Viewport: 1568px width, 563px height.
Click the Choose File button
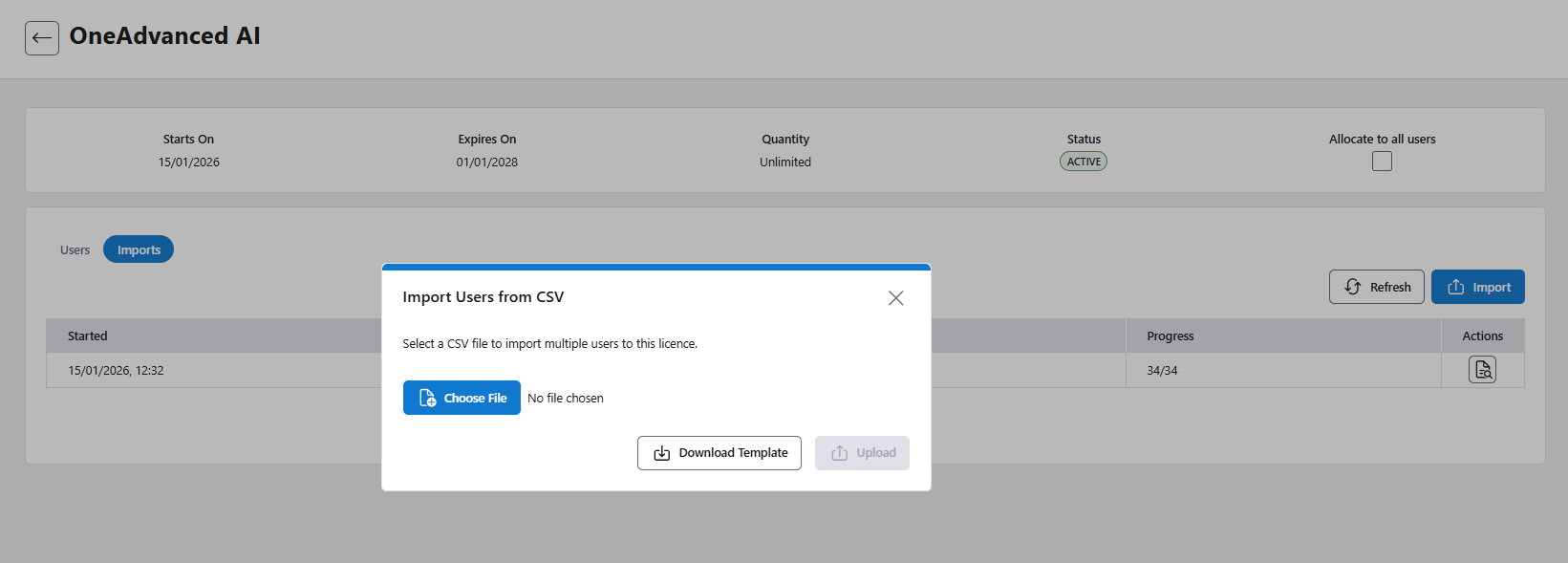(x=462, y=398)
